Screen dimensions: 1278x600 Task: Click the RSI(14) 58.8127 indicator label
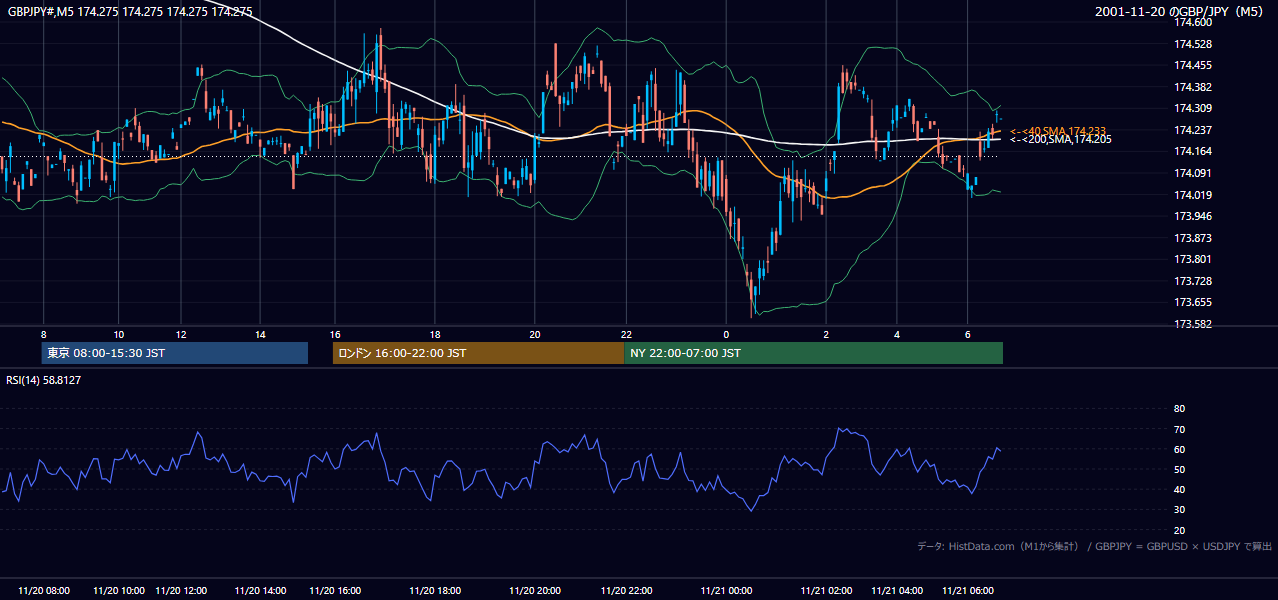click(x=44, y=380)
